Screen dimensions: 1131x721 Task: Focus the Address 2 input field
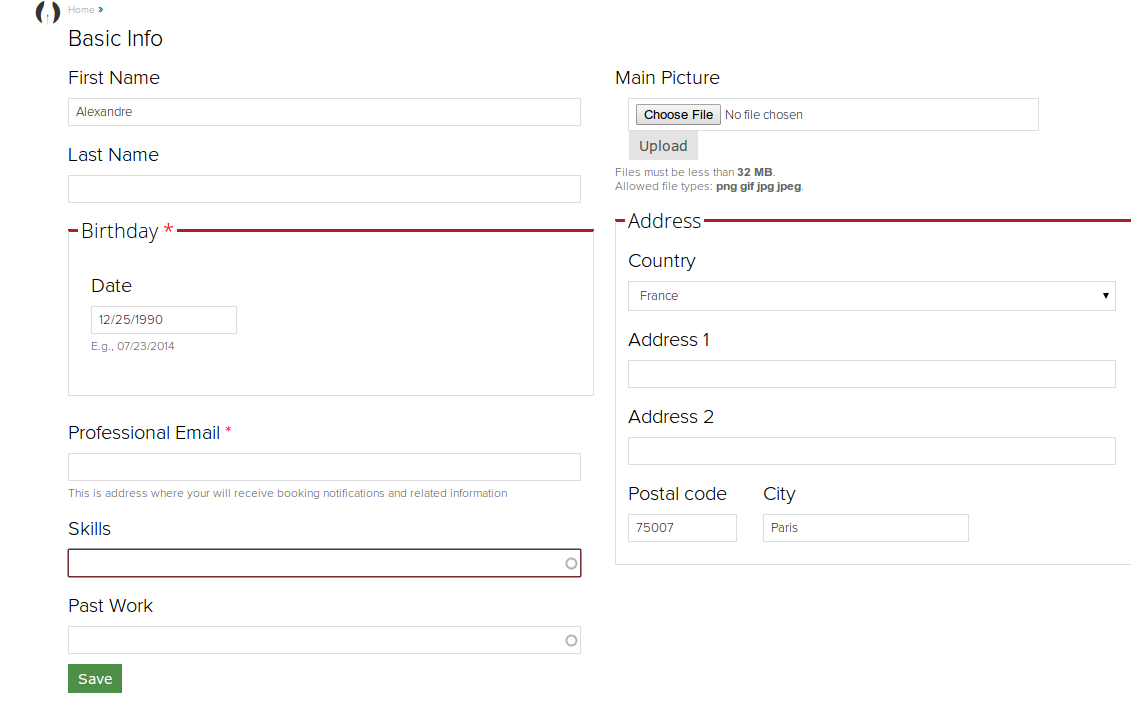pyautogui.click(x=871, y=451)
